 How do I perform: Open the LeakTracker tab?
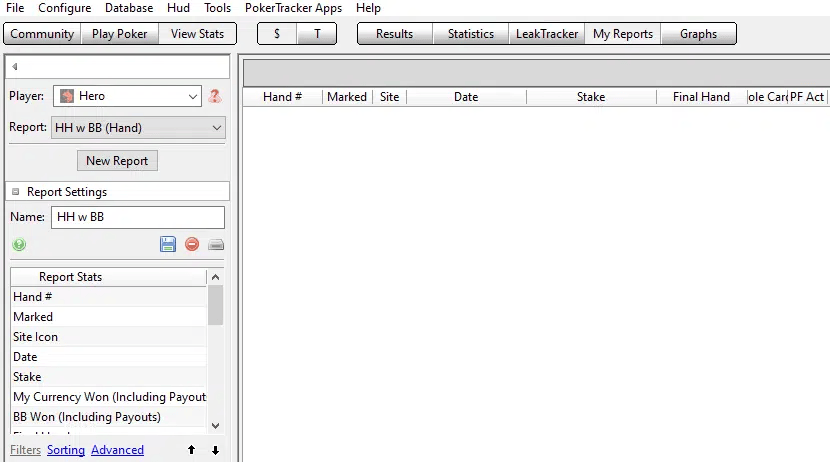point(547,34)
